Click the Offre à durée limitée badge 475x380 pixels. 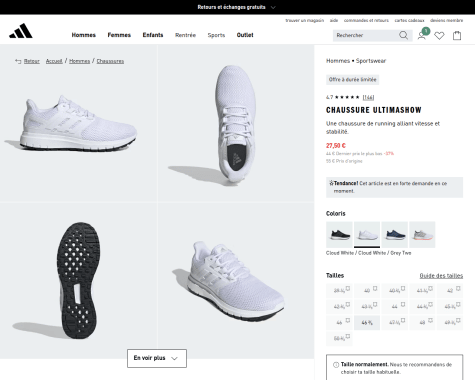(352, 80)
